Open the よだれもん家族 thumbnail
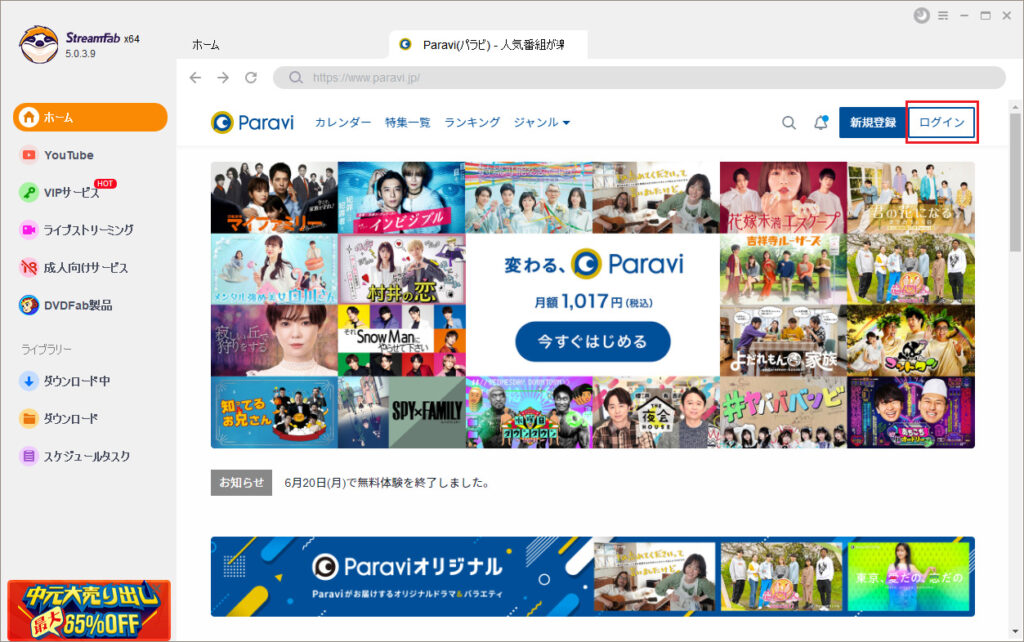This screenshot has width=1024, height=642. coord(783,340)
